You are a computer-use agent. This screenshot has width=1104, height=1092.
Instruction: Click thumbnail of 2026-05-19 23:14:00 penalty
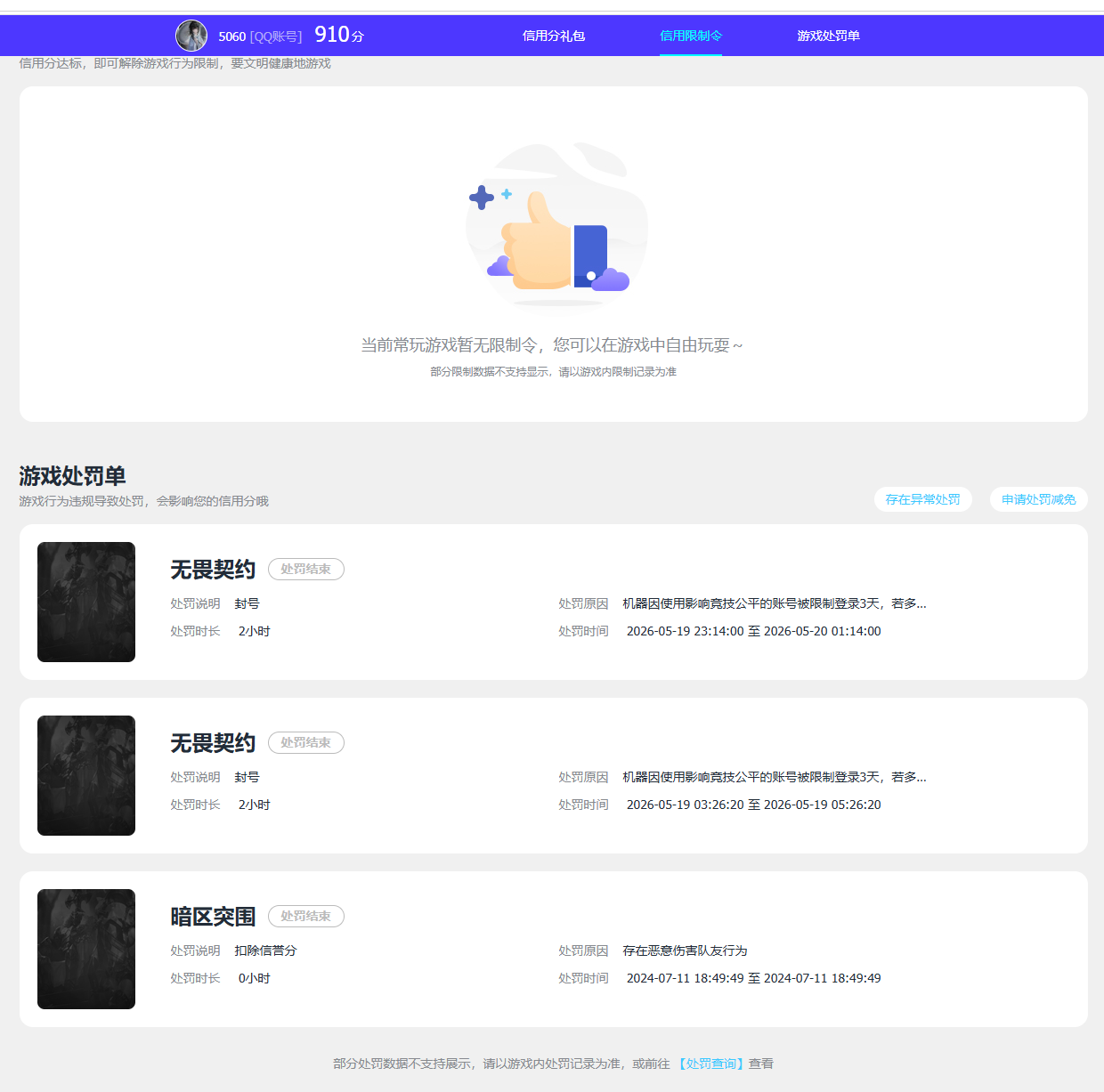(x=86, y=602)
